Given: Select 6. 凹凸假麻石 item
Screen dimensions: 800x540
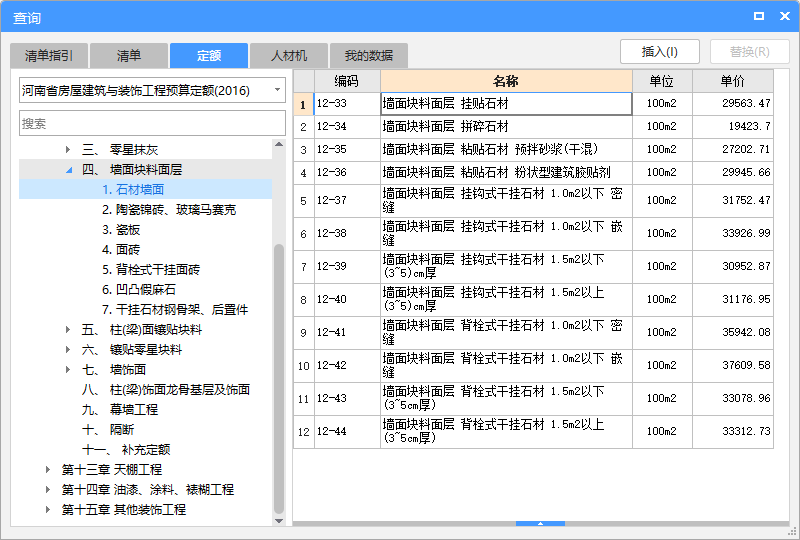Looking at the screenshot, I should (139, 289).
